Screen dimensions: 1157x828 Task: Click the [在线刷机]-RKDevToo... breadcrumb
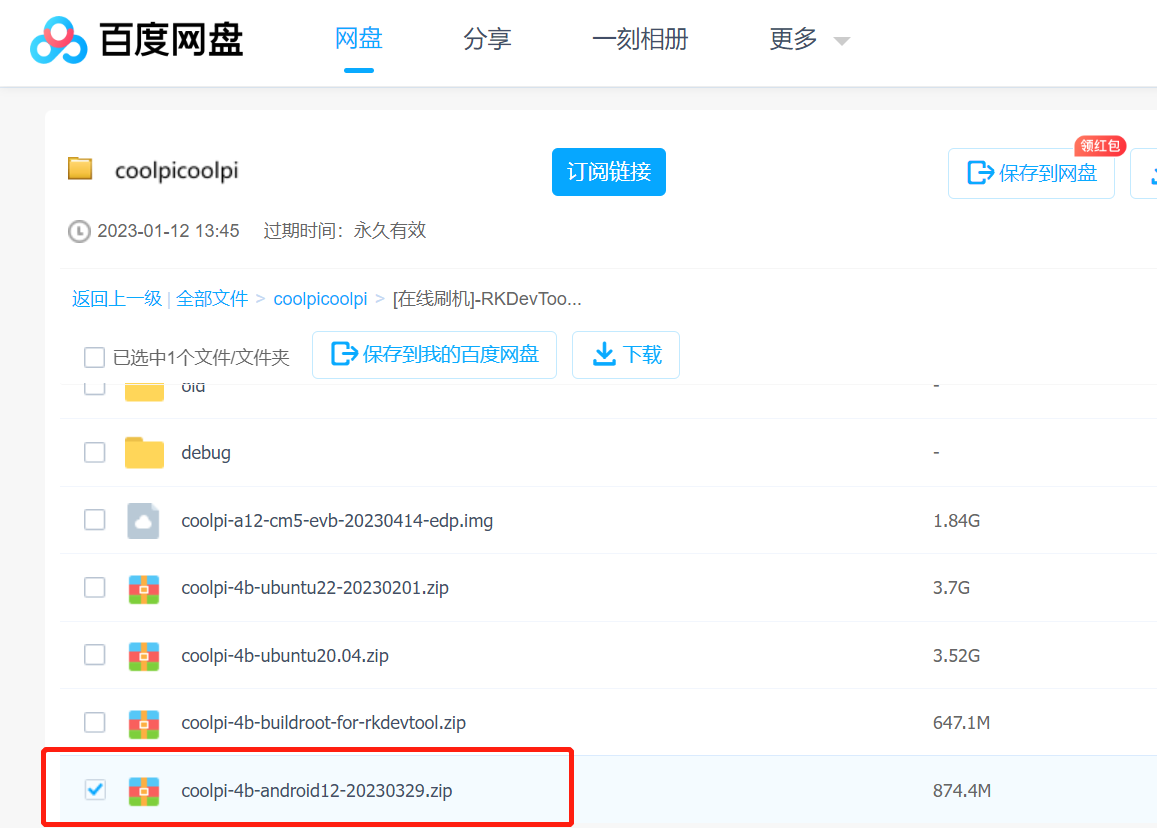click(x=487, y=299)
